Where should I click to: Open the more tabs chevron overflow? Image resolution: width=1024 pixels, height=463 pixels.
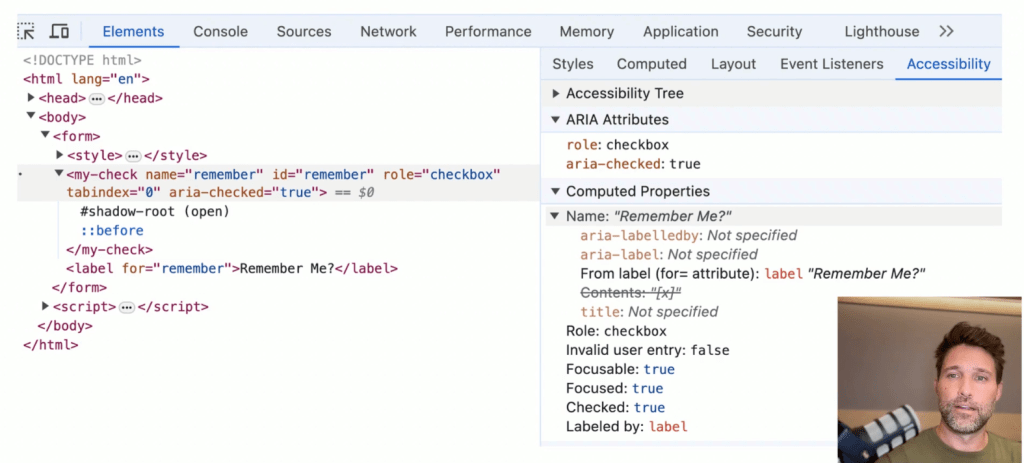(946, 31)
